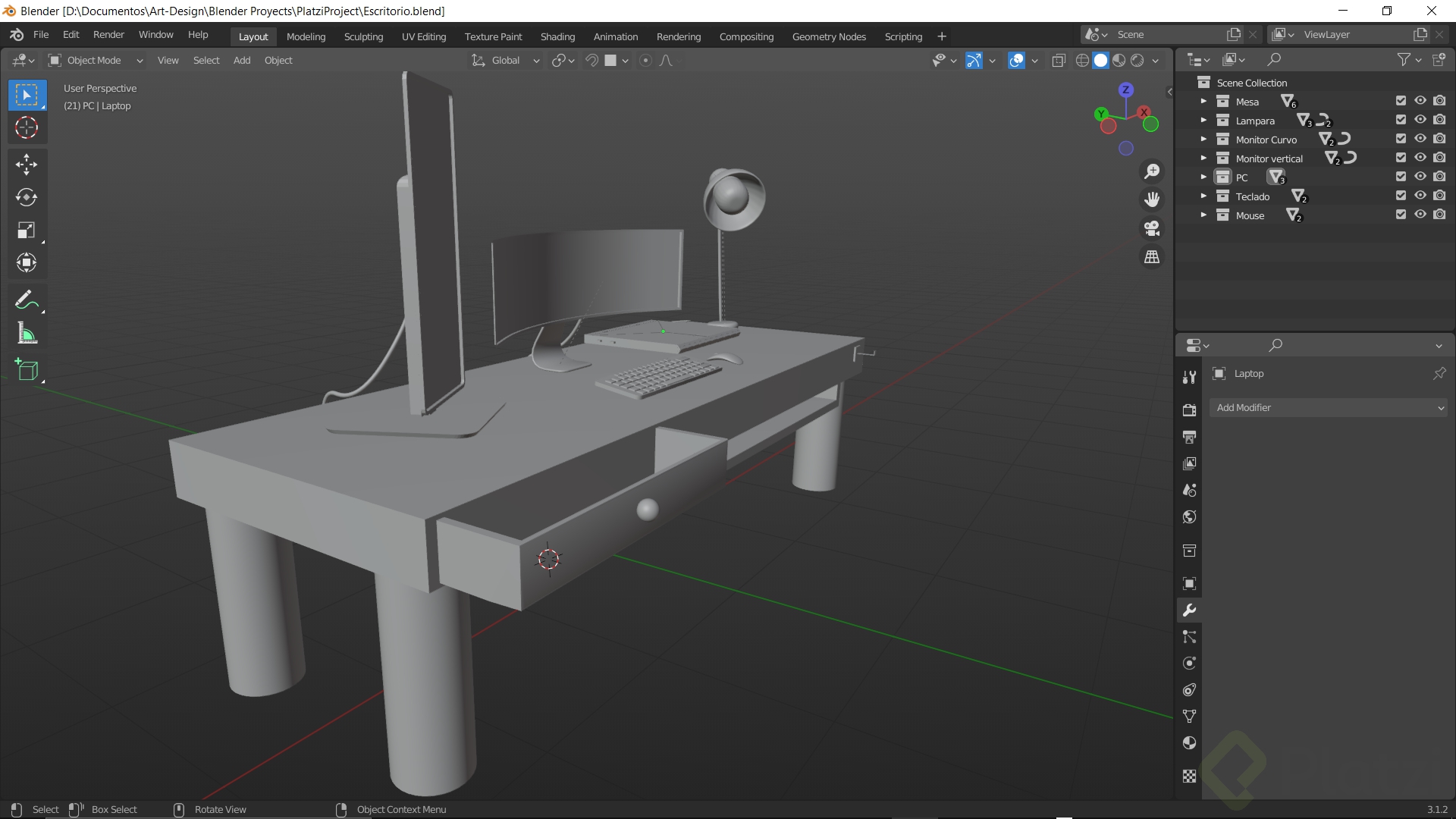Image resolution: width=1456 pixels, height=819 pixels.
Task: Select the Move tool
Action: pos(27,165)
